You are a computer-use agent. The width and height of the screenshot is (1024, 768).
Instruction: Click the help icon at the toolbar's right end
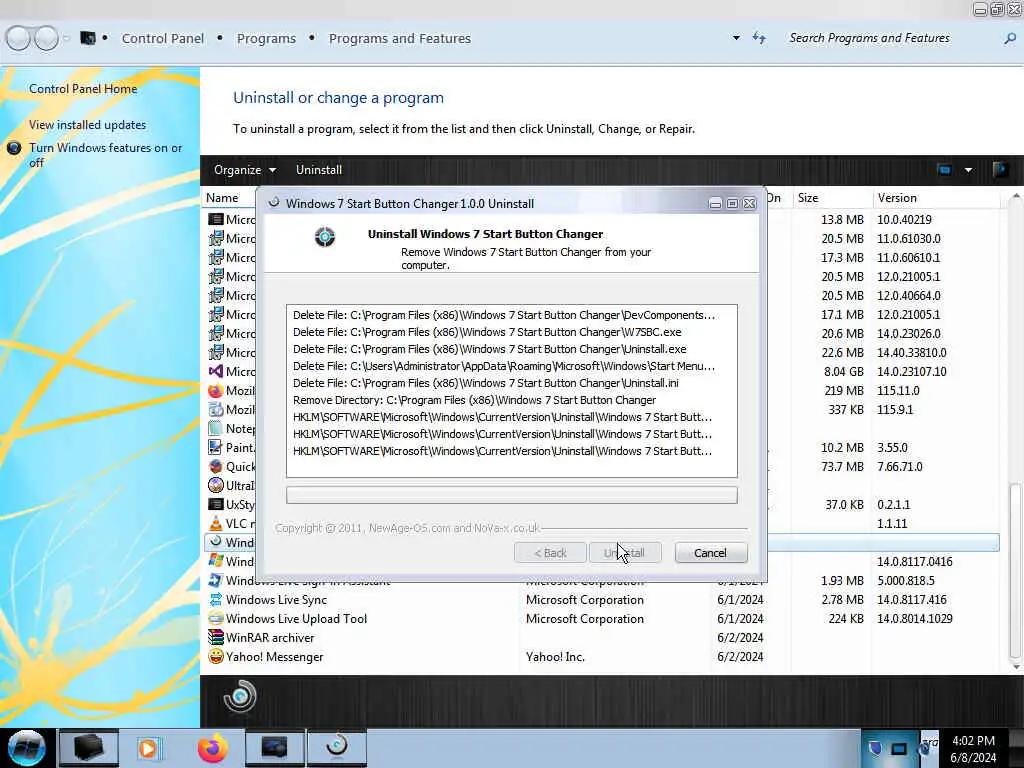1000,170
